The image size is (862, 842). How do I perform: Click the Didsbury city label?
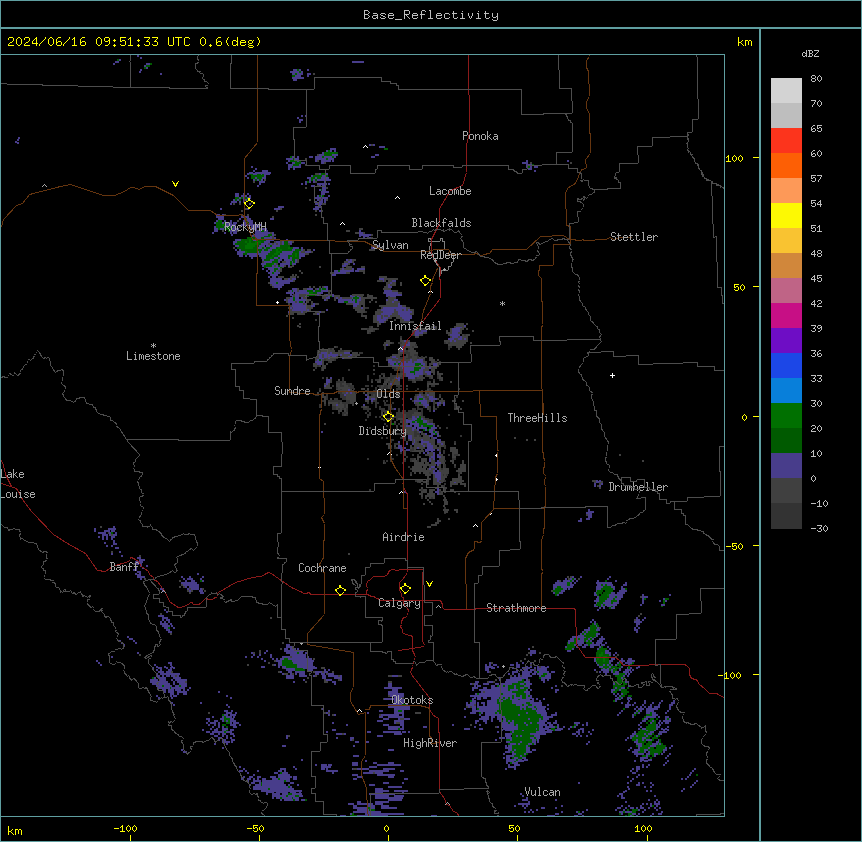(x=383, y=431)
